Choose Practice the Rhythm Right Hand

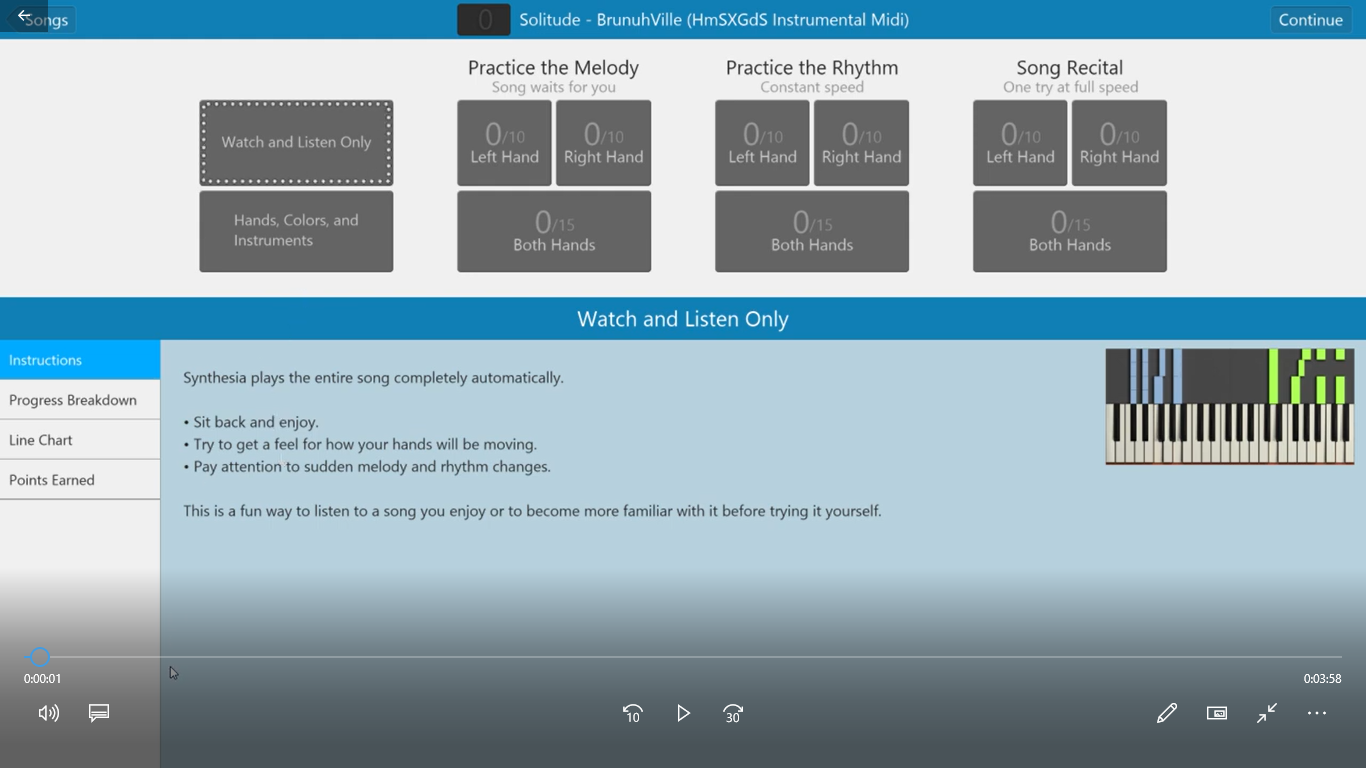pos(861,143)
